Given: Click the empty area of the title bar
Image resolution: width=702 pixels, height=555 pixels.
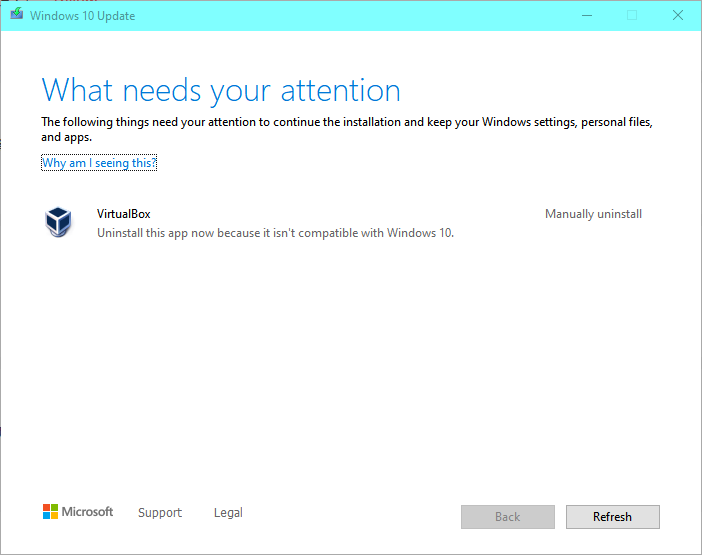Looking at the screenshot, I should 350,15.
